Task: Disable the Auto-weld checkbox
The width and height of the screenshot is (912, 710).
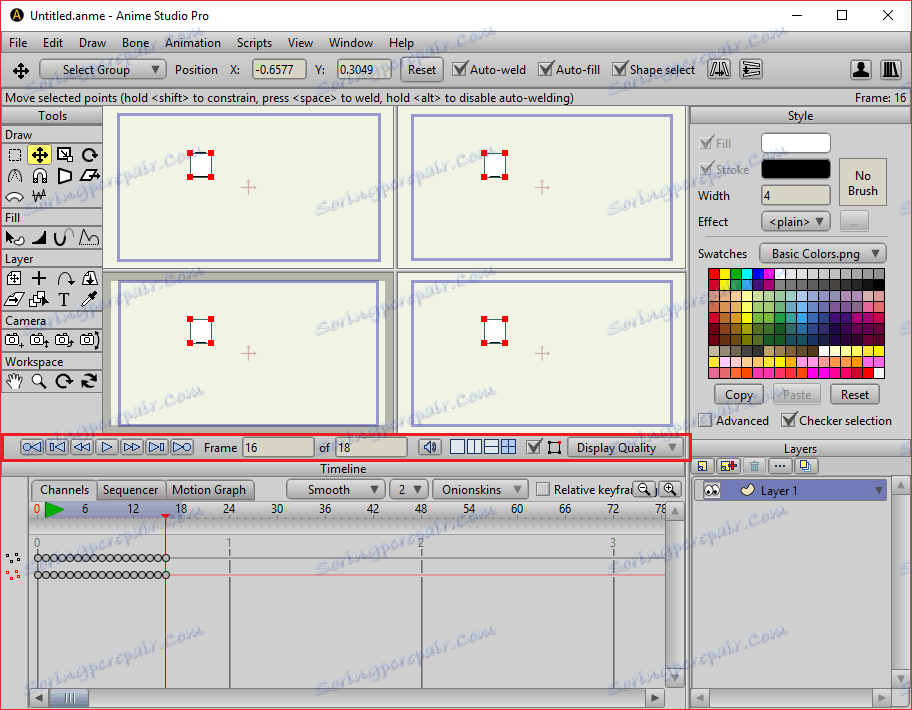Action: [x=460, y=70]
